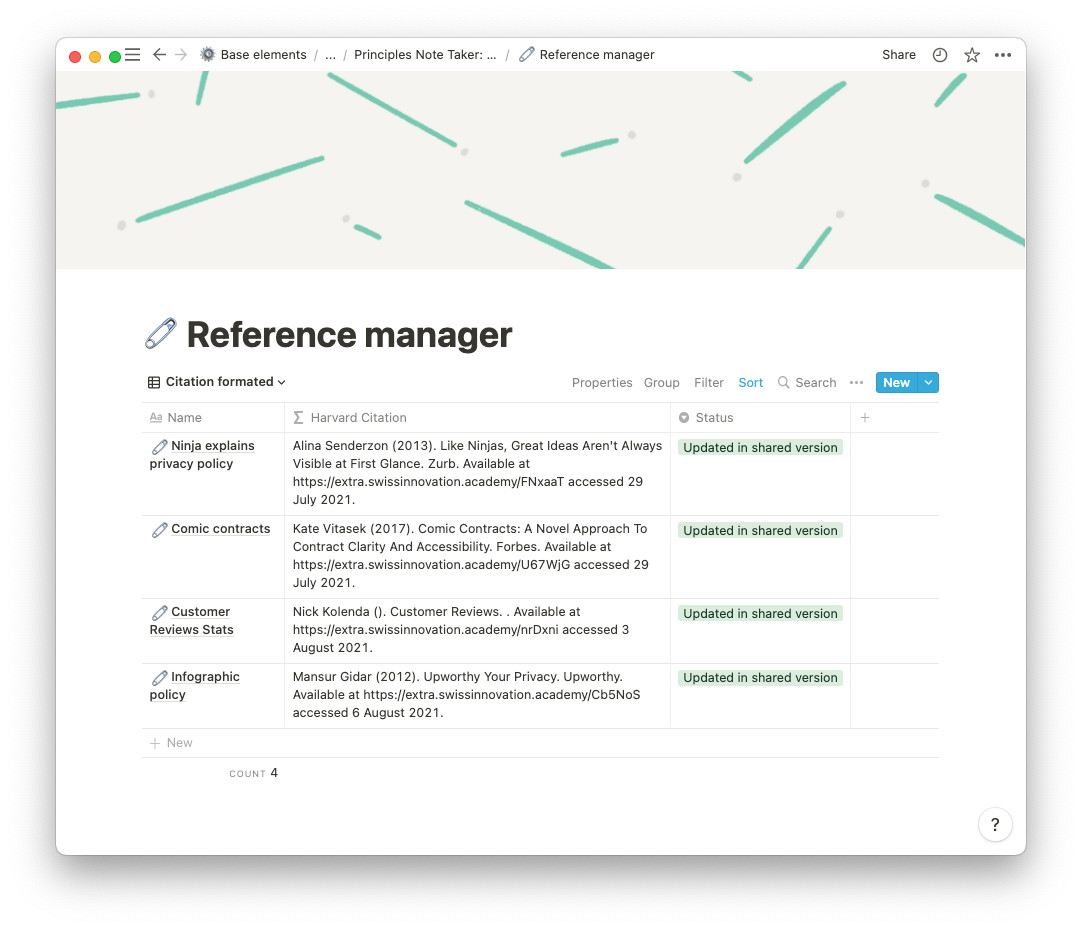
Task: Expand the Citation formated view dropdown
Action: [217, 382]
